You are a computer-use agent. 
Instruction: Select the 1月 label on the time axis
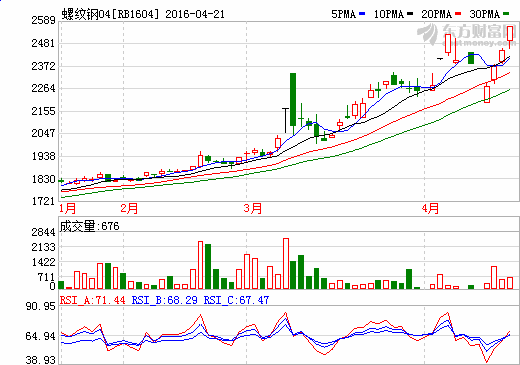(x=67, y=209)
